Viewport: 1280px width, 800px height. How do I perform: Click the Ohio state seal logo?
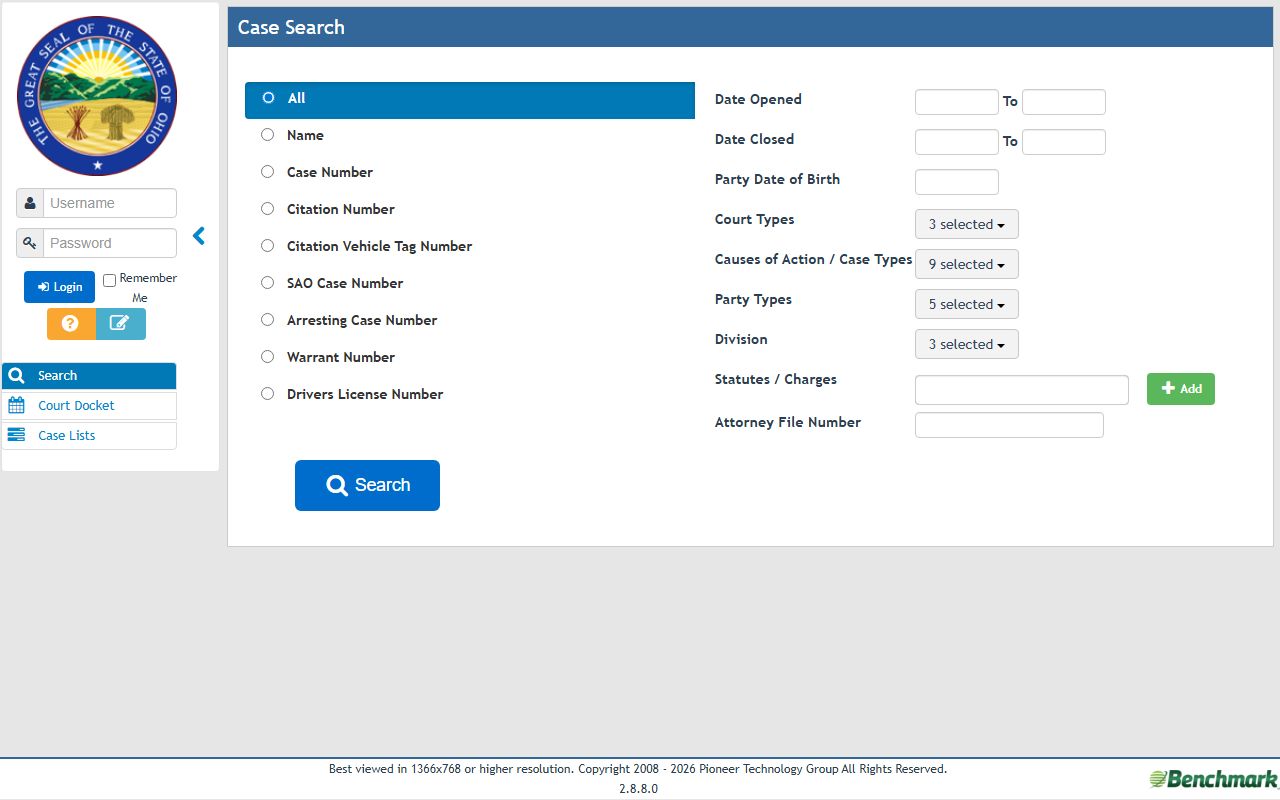pyautogui.click(x=97, y=96)
